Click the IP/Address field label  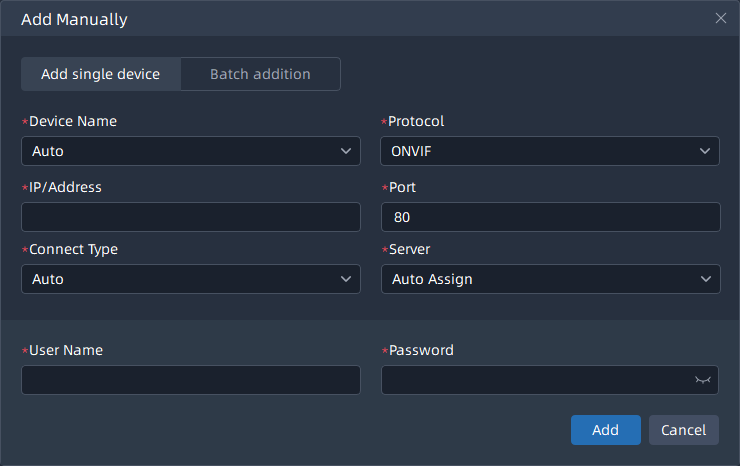65,186
